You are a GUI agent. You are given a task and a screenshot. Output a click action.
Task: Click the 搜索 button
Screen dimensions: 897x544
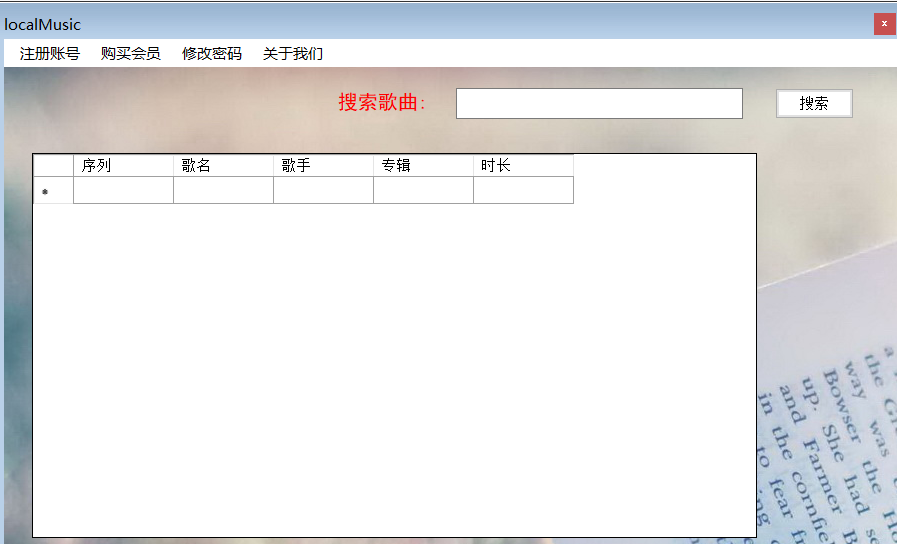814,104
